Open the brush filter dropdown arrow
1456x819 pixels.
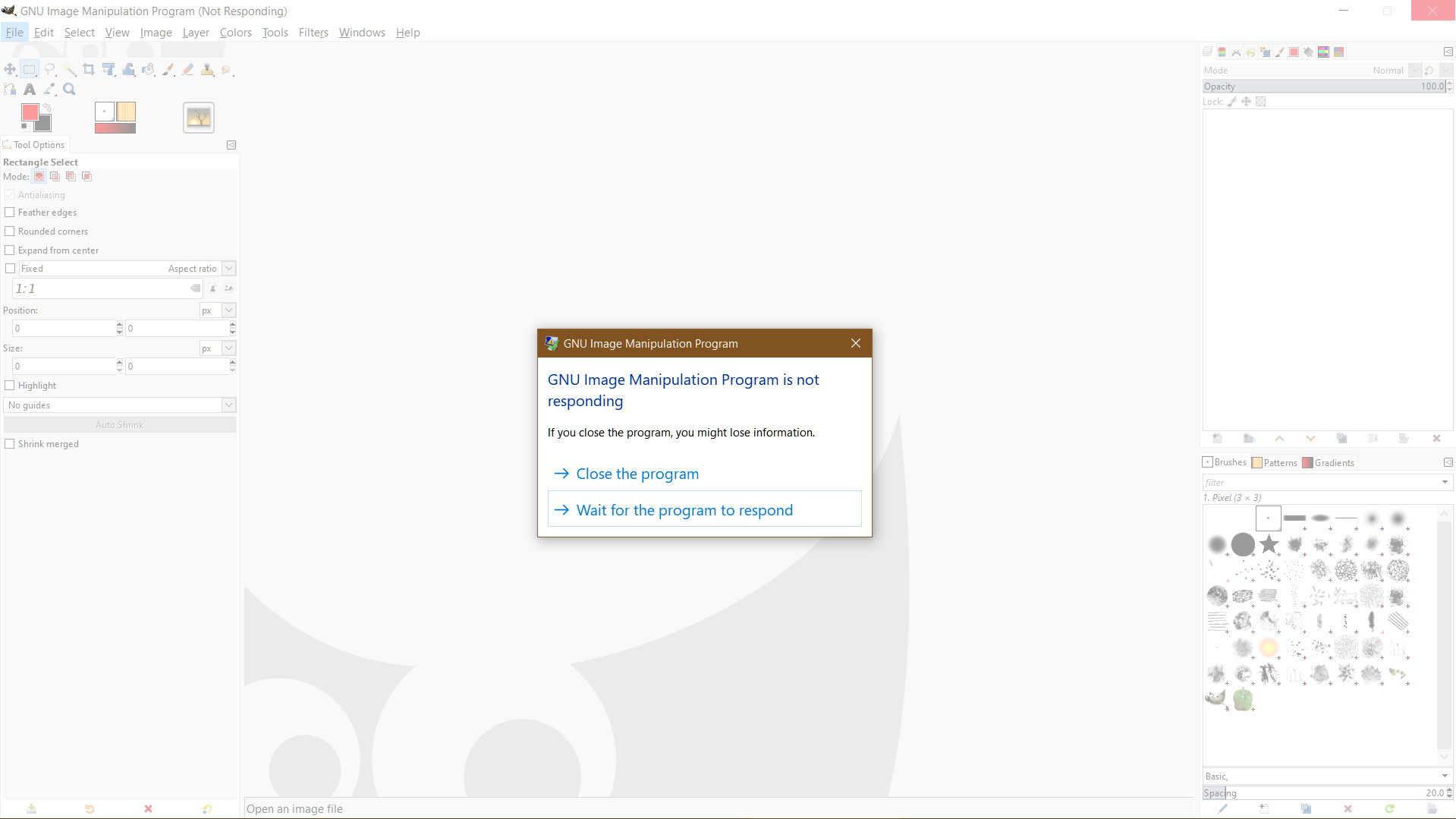point(1445,483)
